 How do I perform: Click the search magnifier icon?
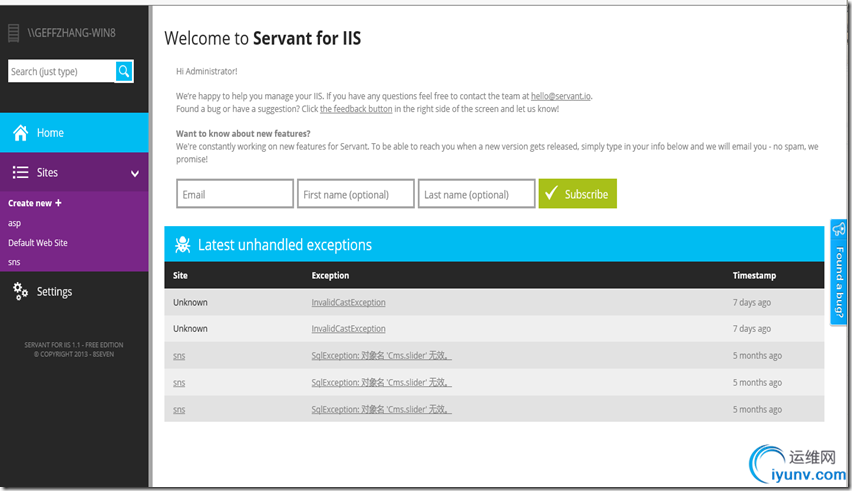click(x=124, y=71)
